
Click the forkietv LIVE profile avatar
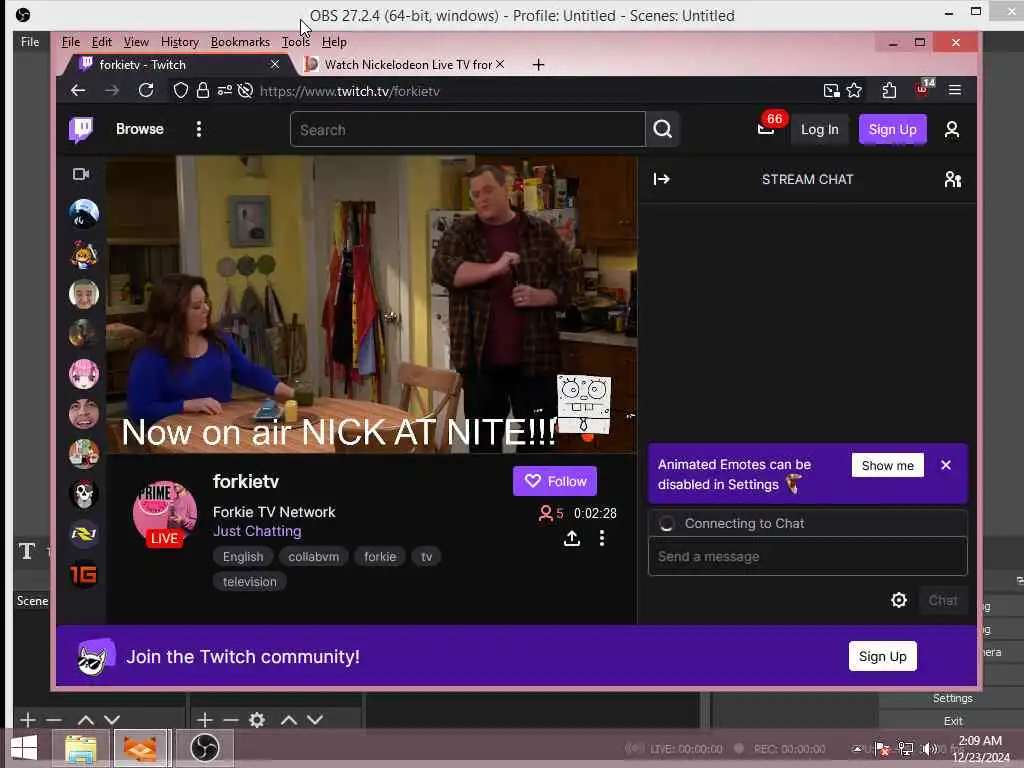pyautogui.click(x=165, y=514)
